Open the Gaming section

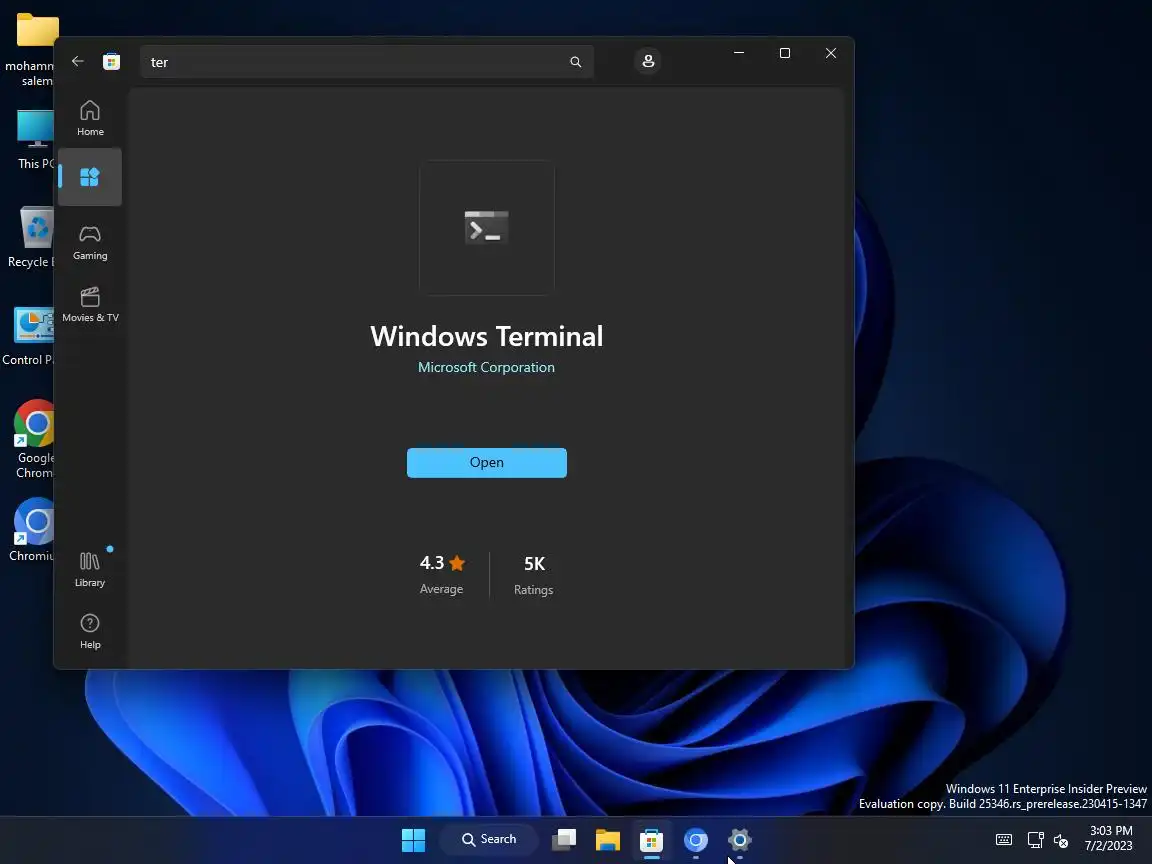click(90, 242)
